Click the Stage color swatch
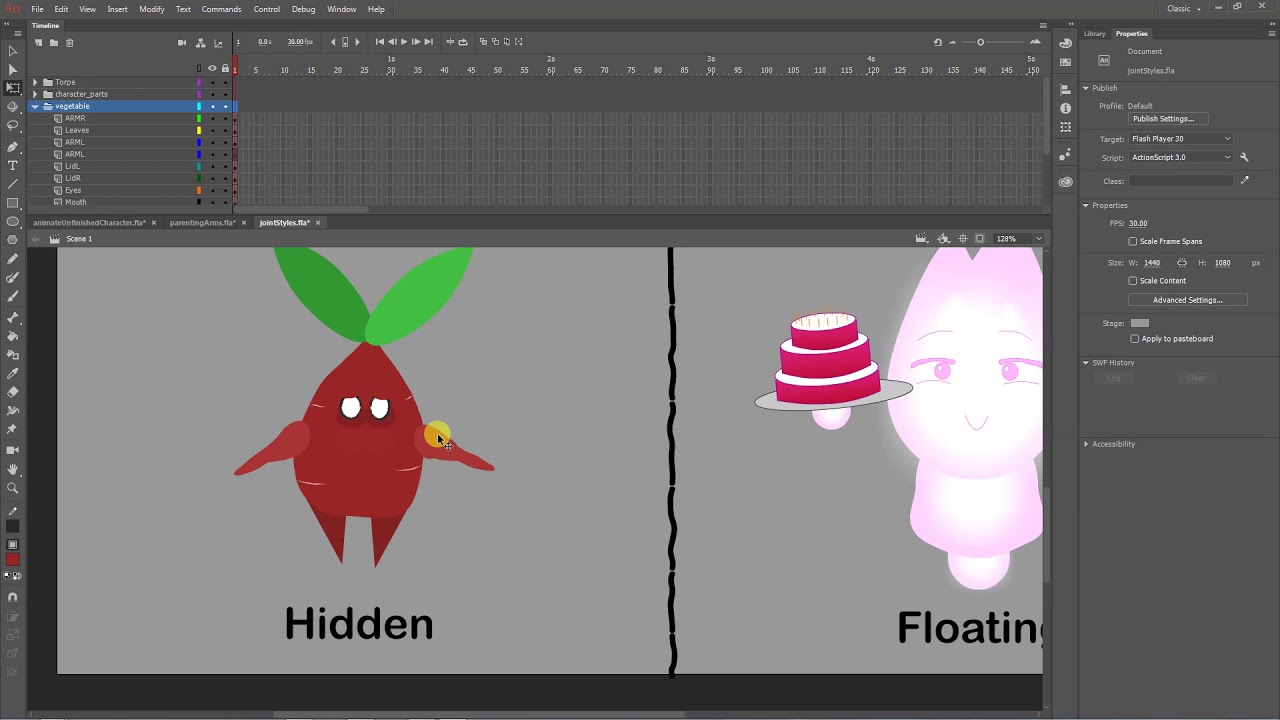Image resolution: width=1280 pixels, height=720 pixels. point(1140,324)
